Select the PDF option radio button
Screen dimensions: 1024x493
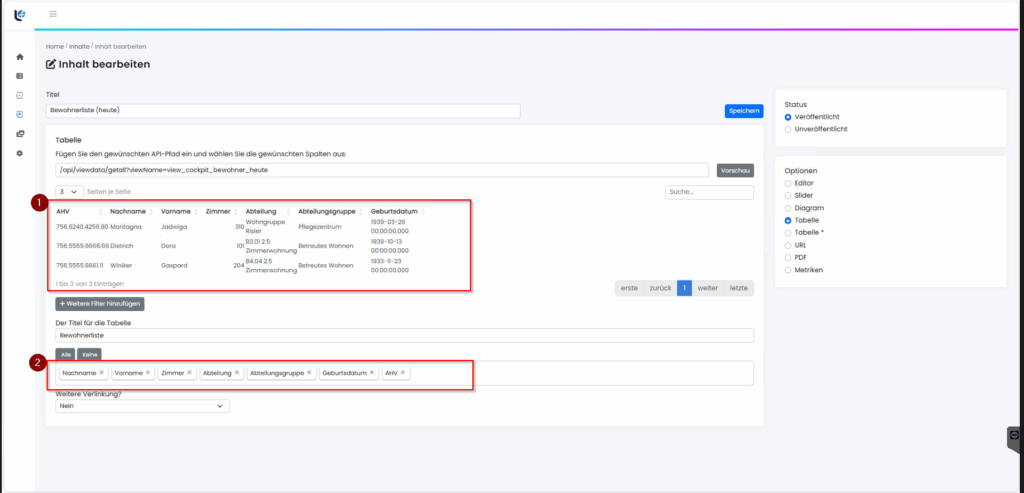788,257
